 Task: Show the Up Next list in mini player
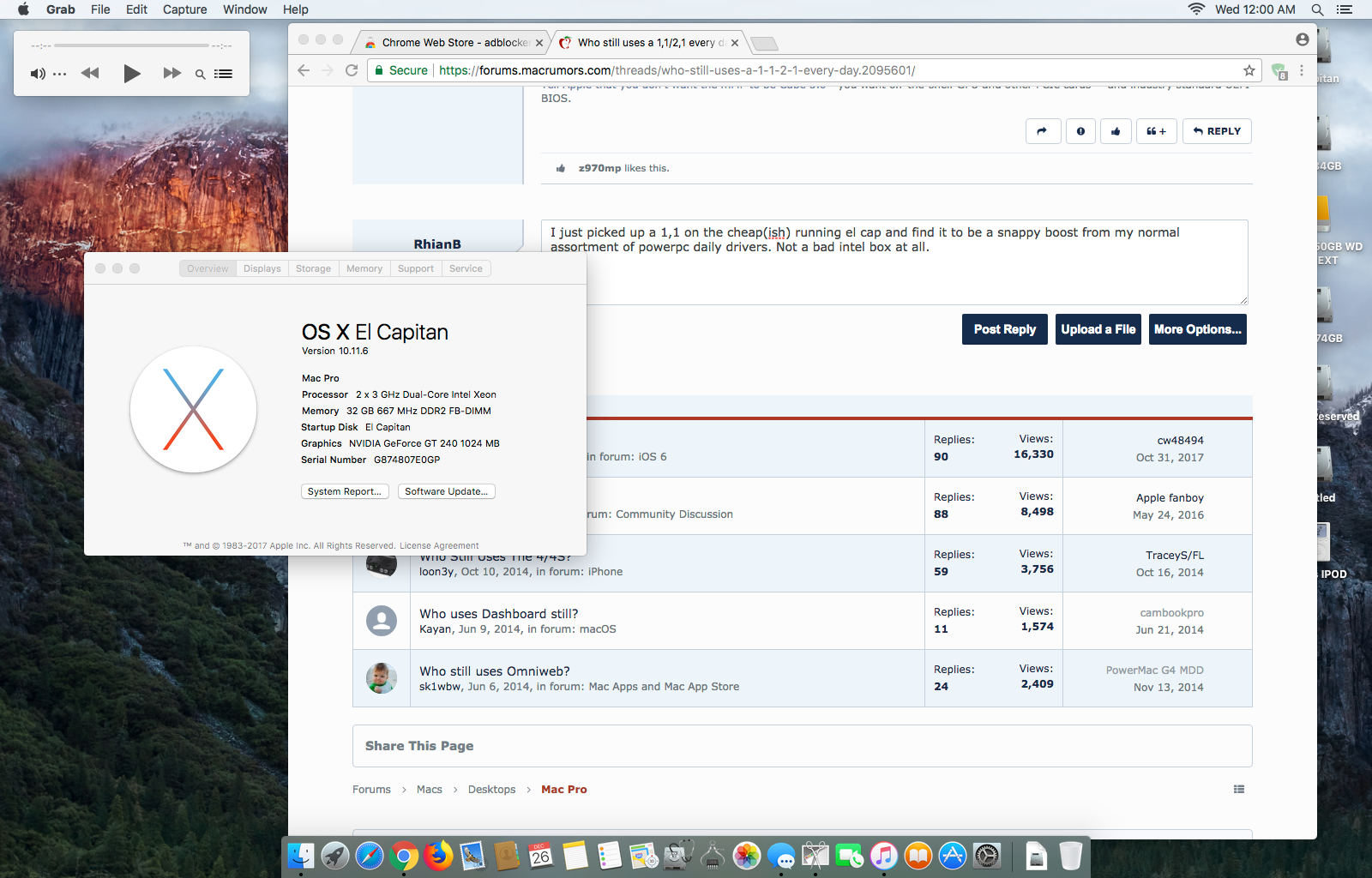click(x=224, y=74)
